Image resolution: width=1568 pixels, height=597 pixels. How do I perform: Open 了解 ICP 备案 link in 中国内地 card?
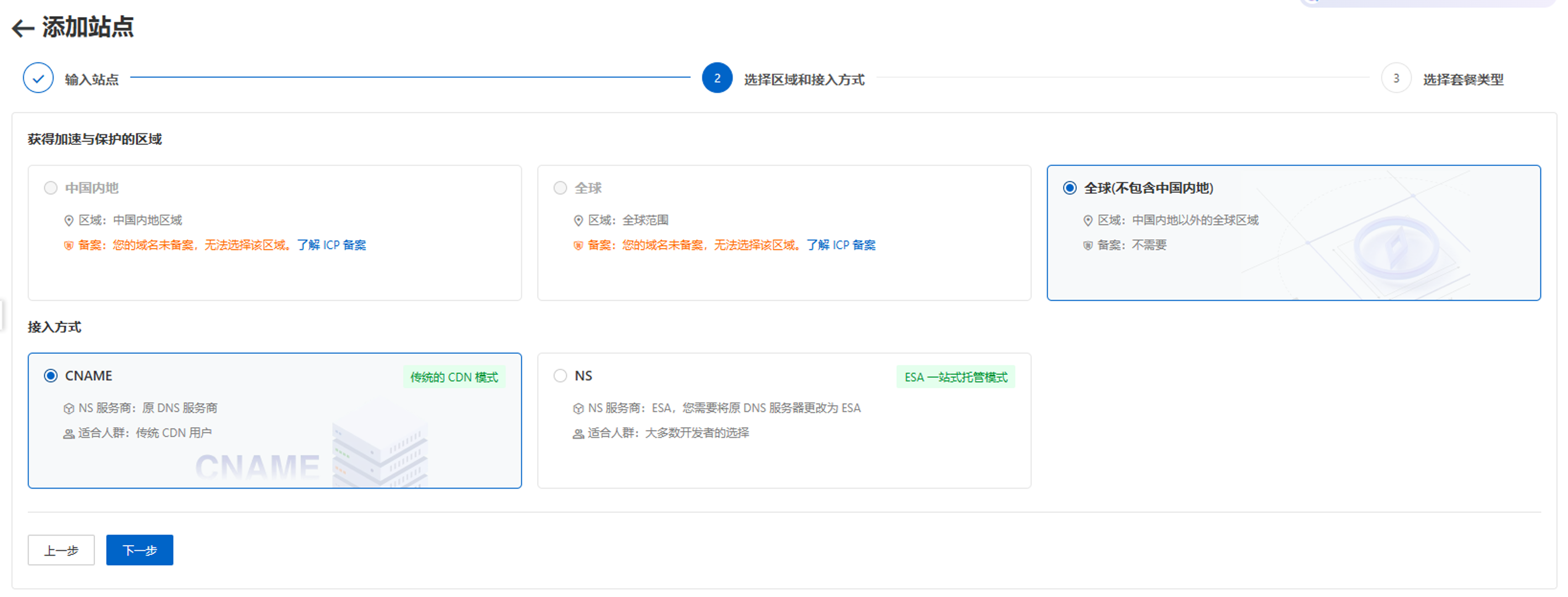(x=331, y=245)
